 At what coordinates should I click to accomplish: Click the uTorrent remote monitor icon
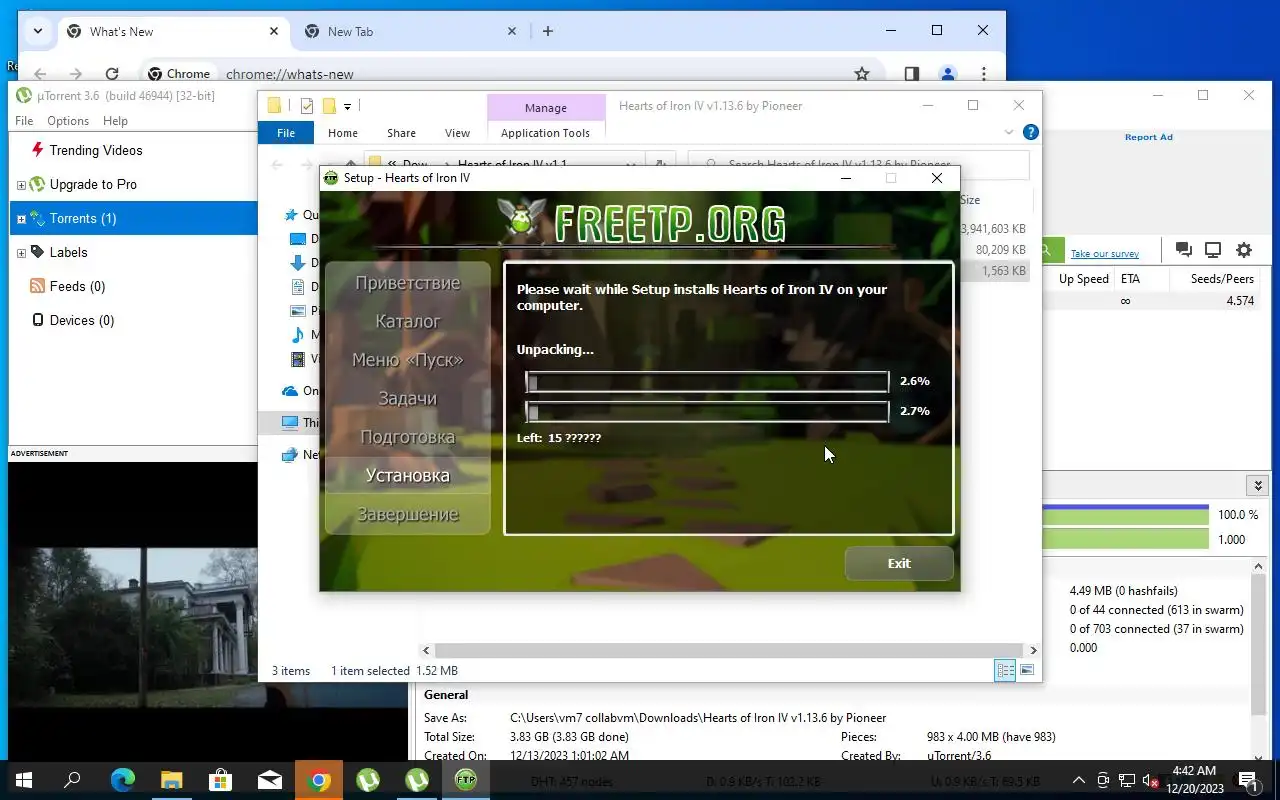[1213, 250]
